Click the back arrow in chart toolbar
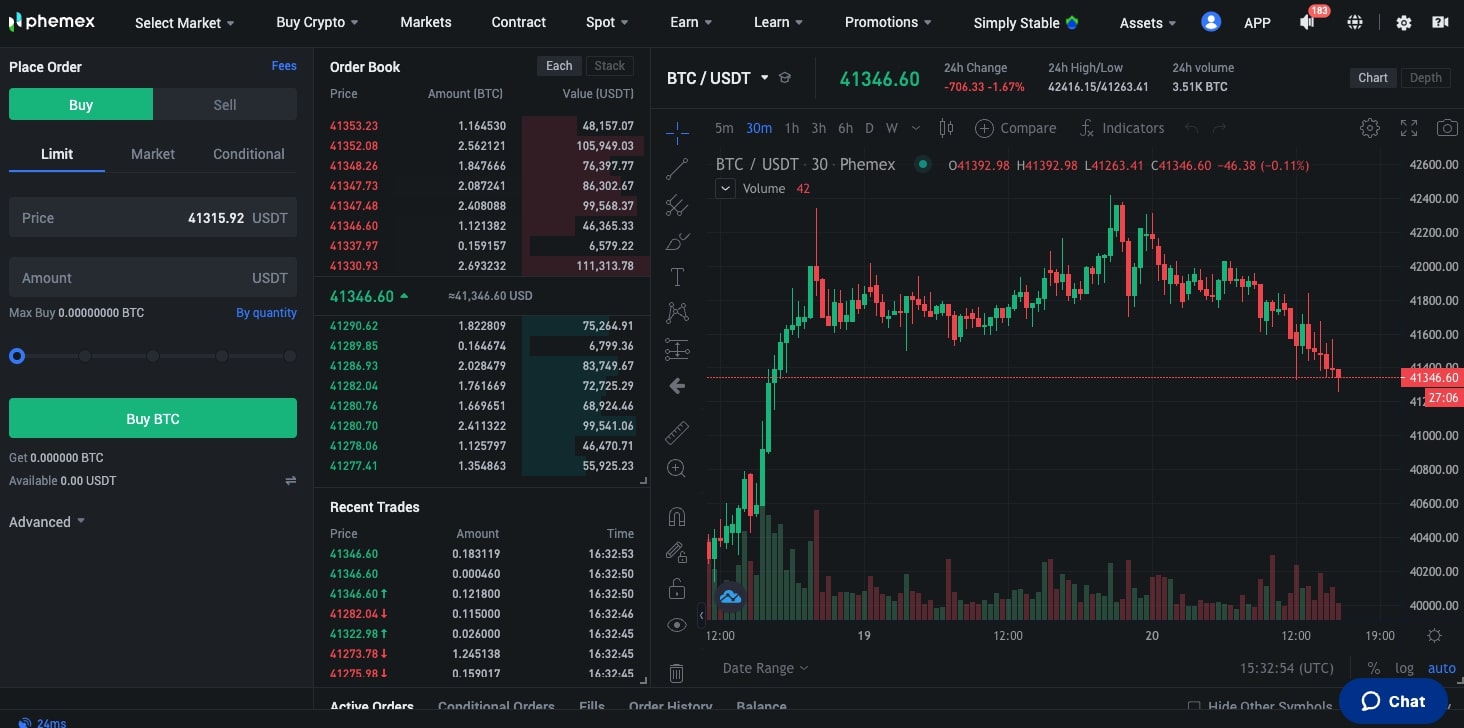1464x728 pixels. 677,385
